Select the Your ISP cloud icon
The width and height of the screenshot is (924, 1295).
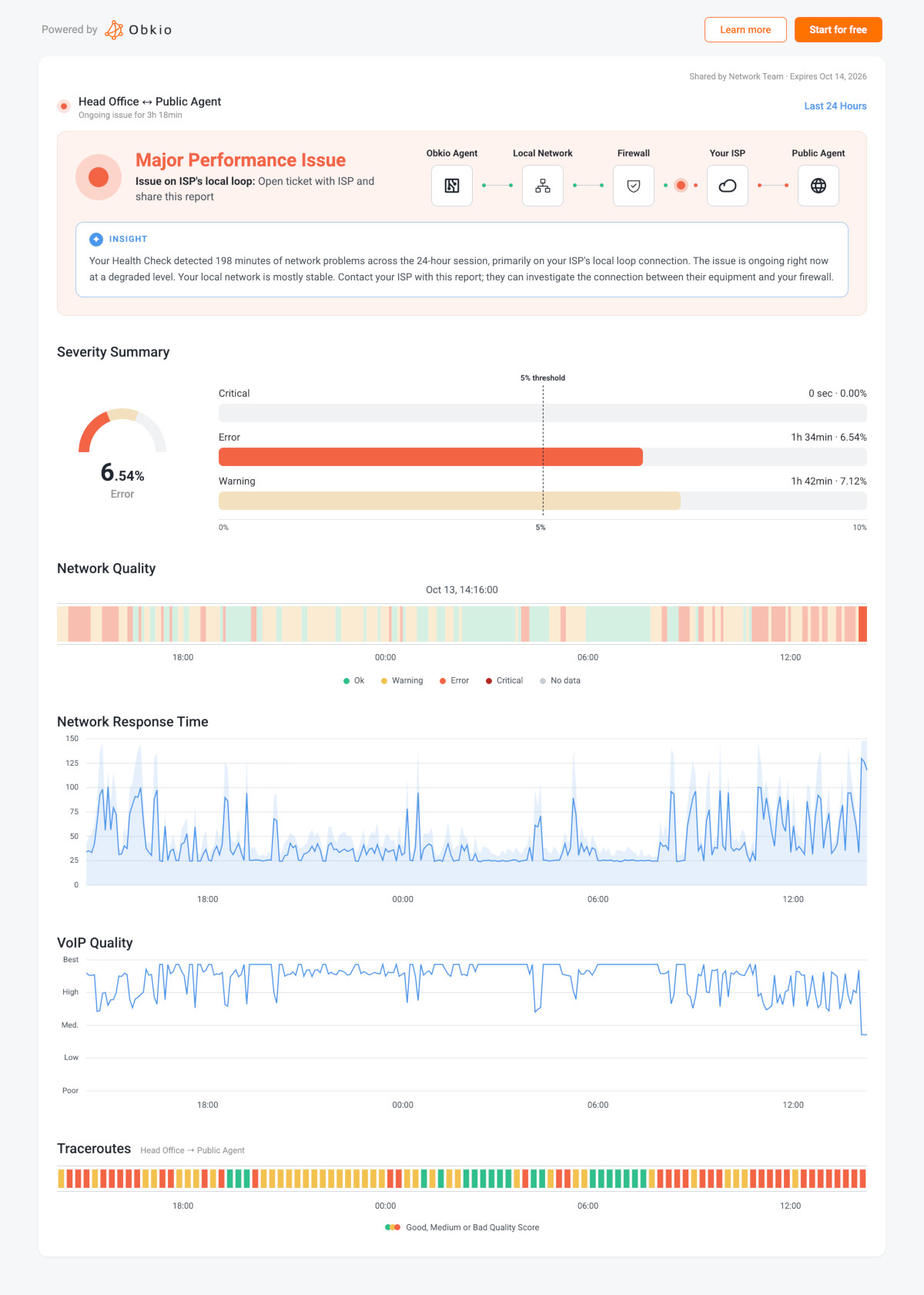point(728,186)
